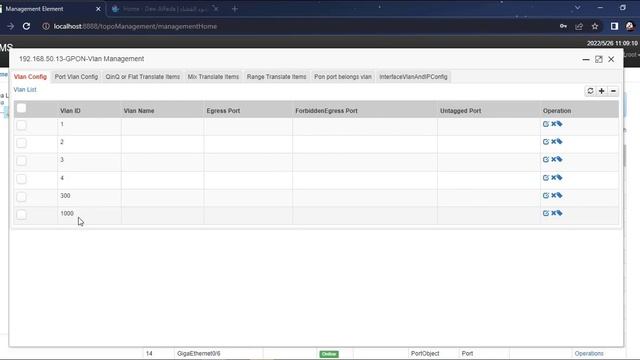
Task: Open the browser password key icon
Action: [x=563, y=26]
